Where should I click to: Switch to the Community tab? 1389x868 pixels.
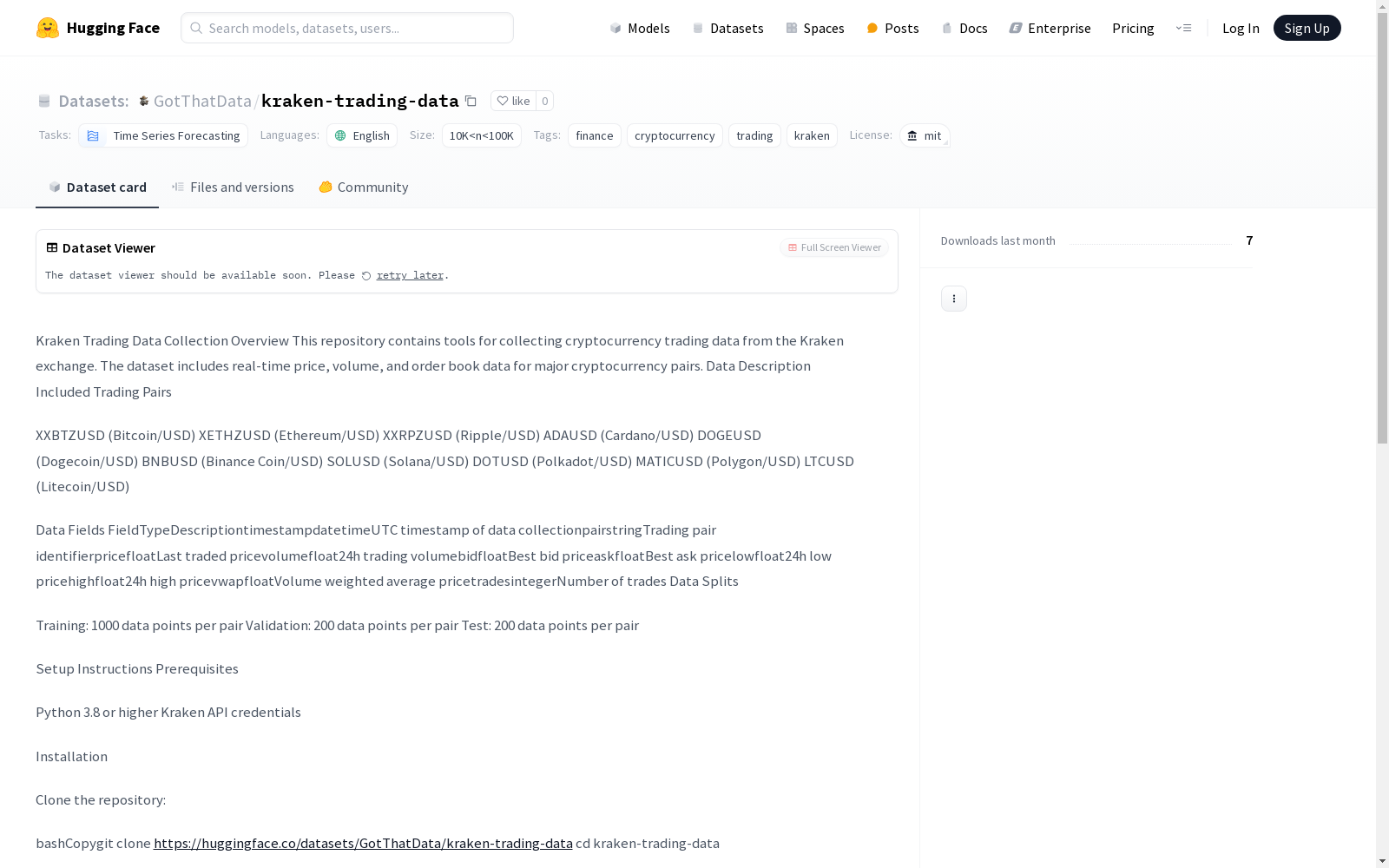(x=363, y=187)
